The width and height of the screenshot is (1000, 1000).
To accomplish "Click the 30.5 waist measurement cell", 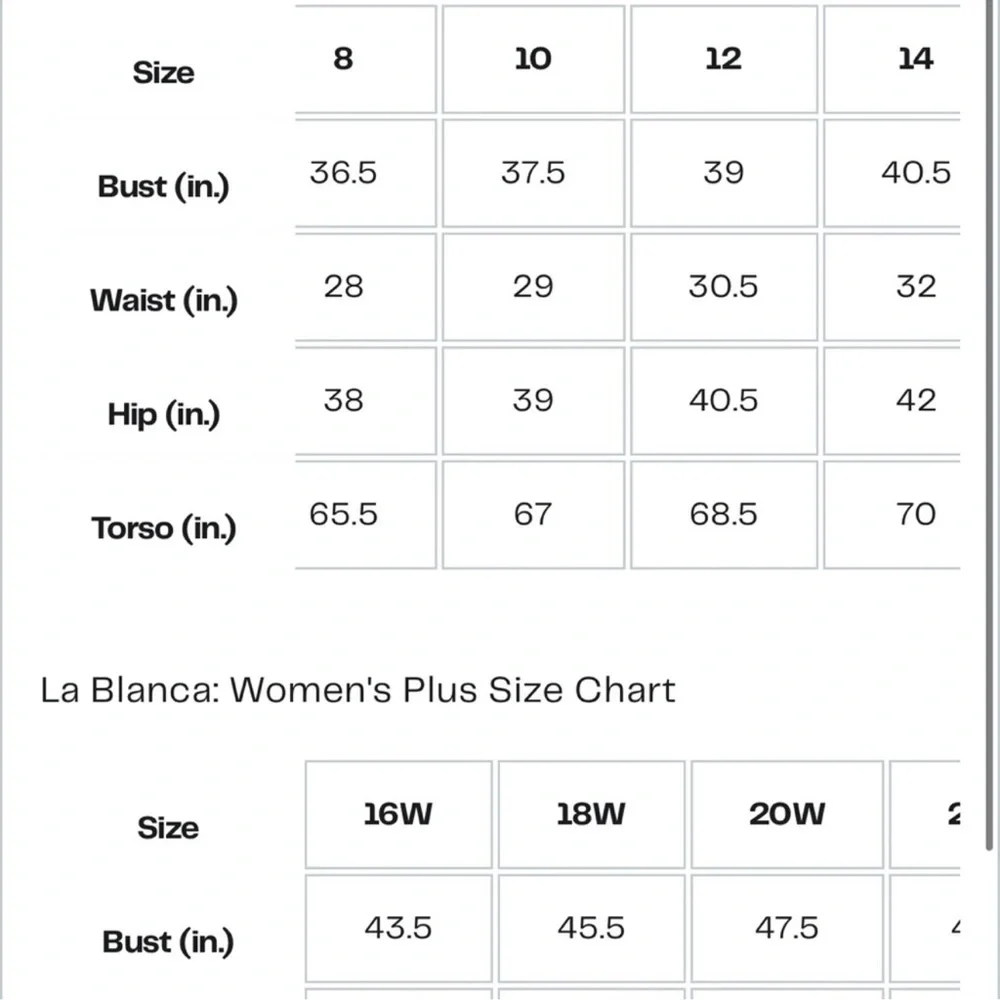I will tap(723, 287).
